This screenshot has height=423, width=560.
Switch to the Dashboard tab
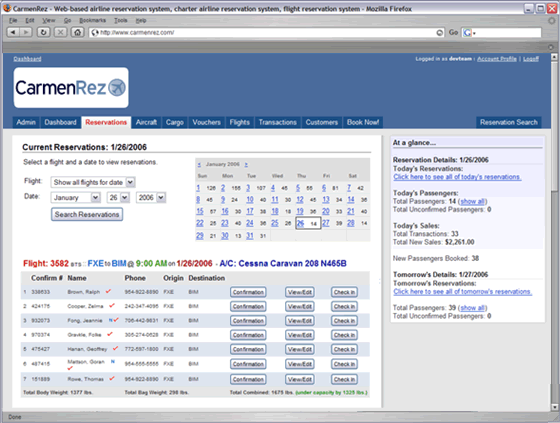(60, 122)
